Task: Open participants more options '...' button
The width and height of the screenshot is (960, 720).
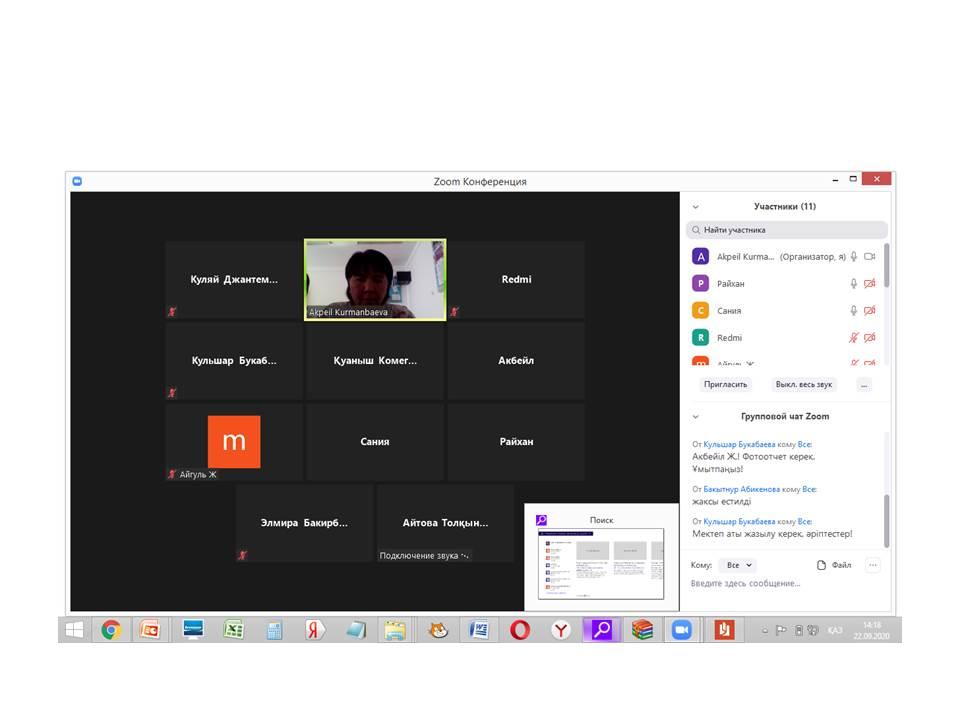Action: coord(864,384)
